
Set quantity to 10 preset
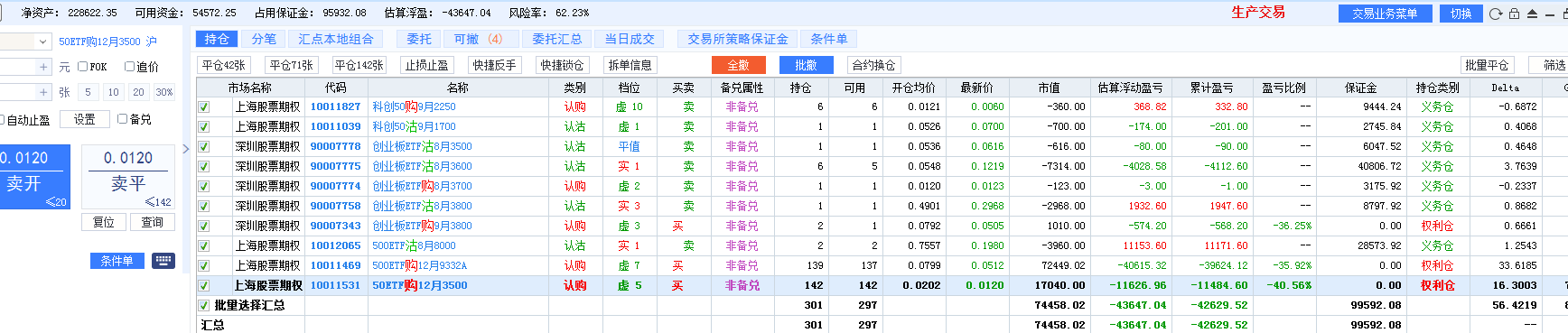point(113,92)
